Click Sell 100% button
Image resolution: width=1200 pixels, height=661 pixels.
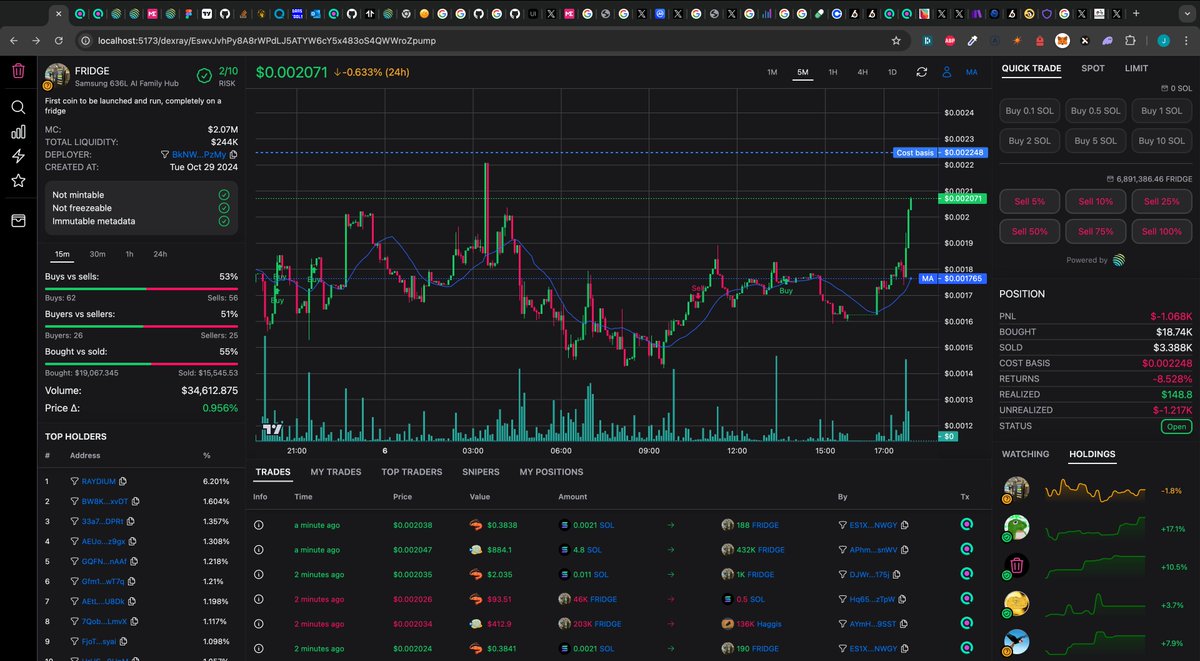tap(1162, 231)
